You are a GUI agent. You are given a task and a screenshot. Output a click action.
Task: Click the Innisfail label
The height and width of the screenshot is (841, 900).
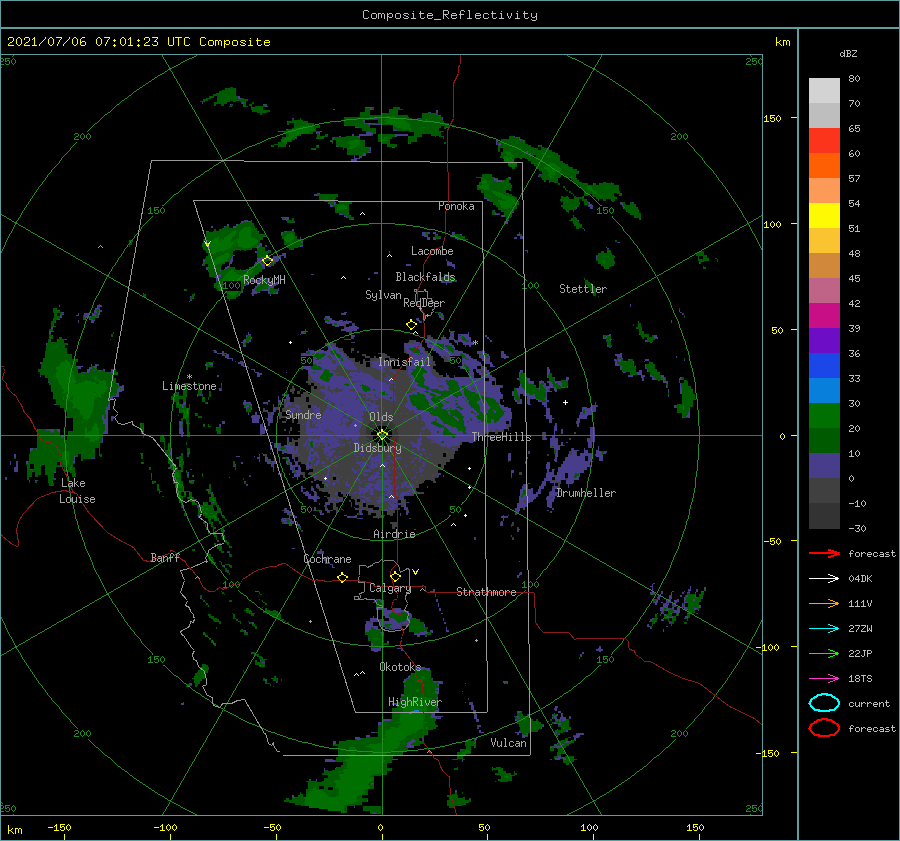pos(404,362)
